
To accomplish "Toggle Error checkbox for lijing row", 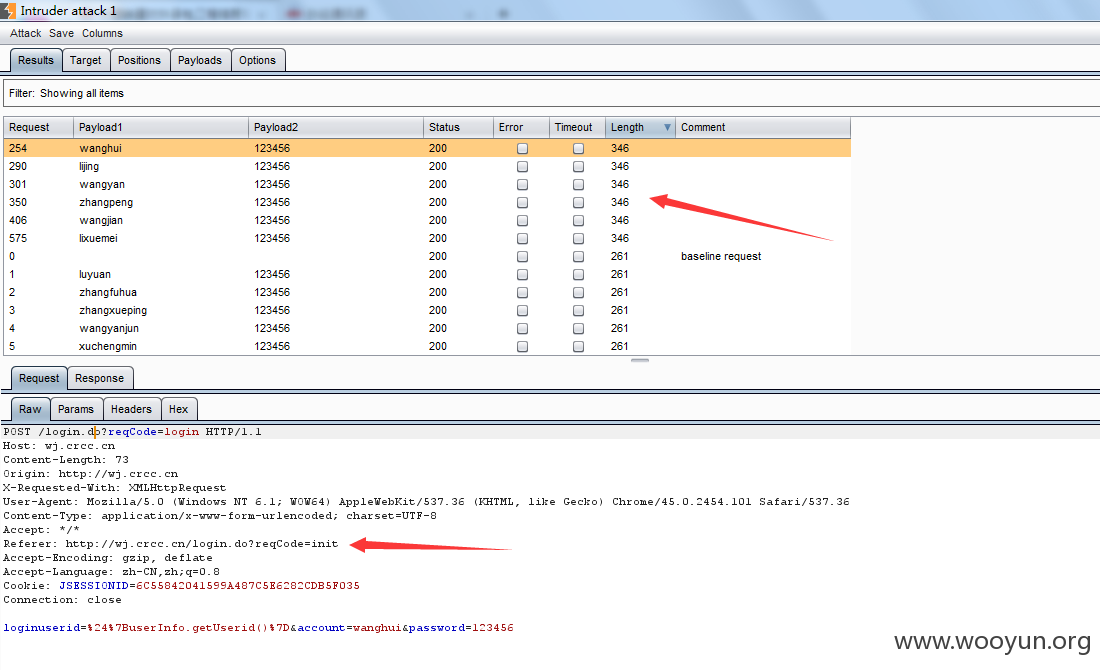I will pos(522,166).
